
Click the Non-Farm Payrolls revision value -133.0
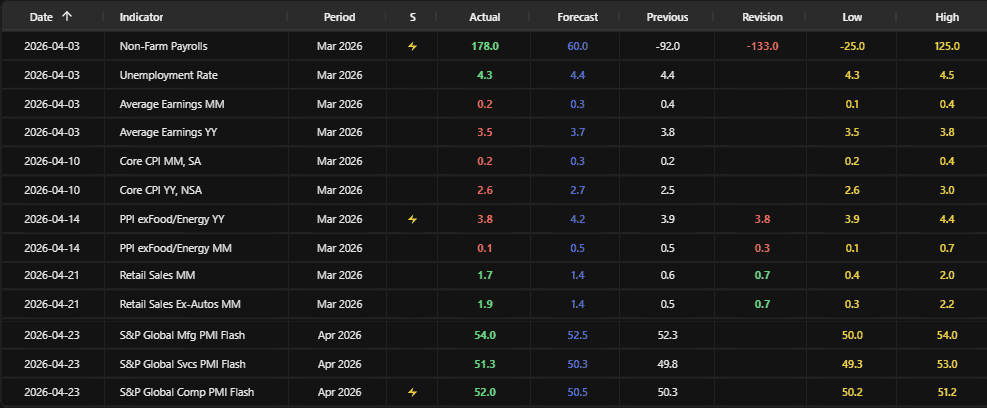click(x=762, y=46)
